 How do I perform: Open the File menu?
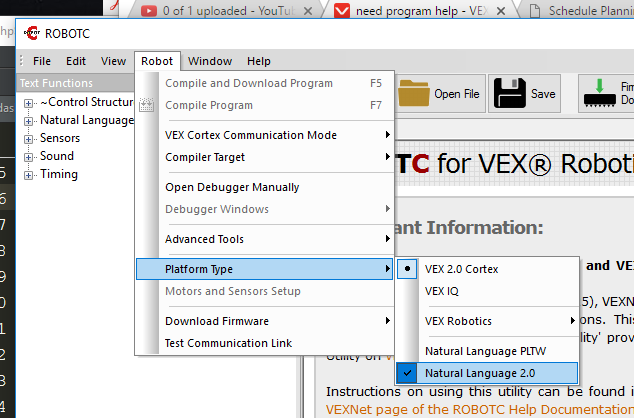pos(42,61)
